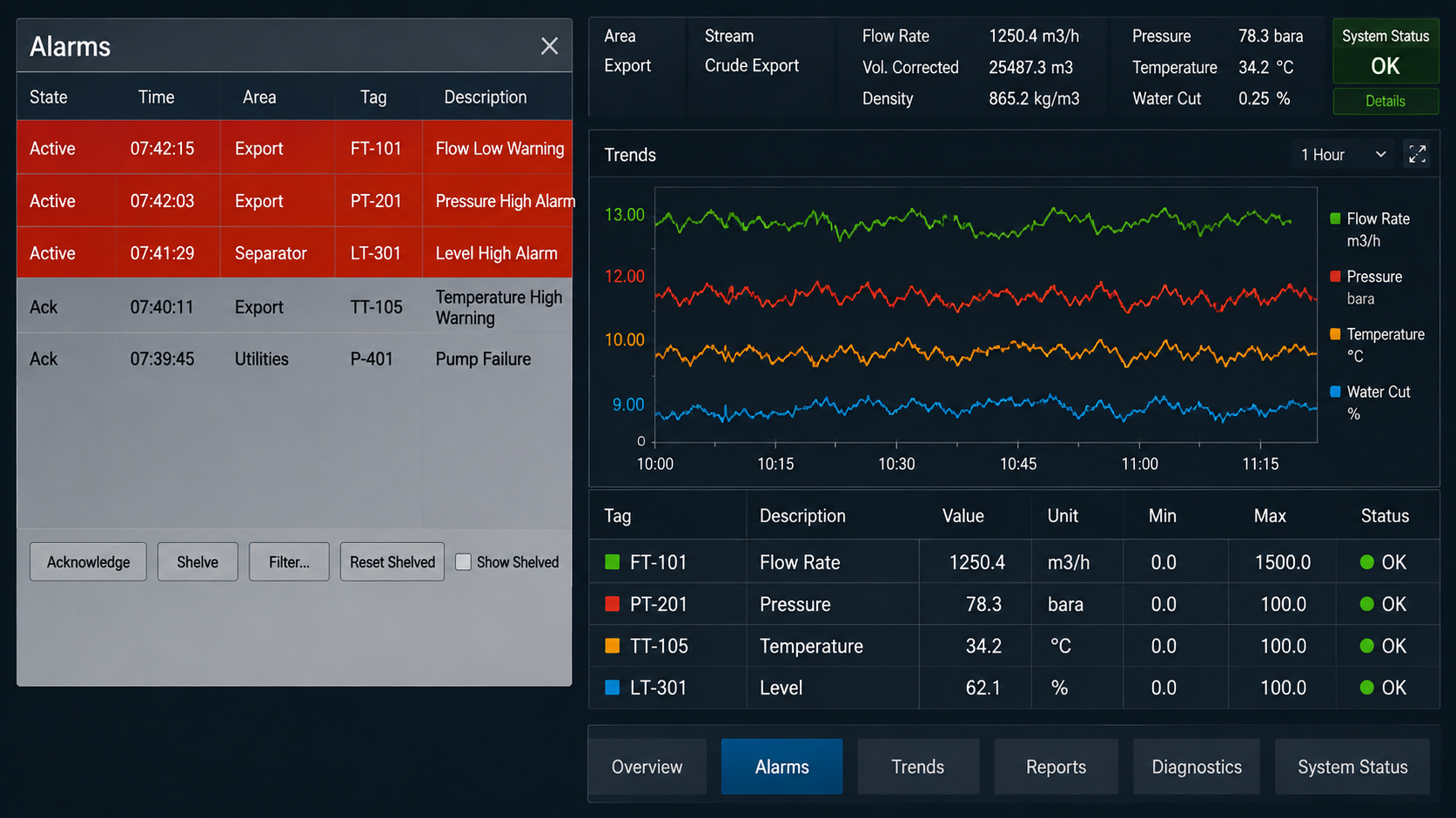This screenshot has width=1456, height=818.
Task: Open the Filter... dialog button
Action: [x=289, y=562]
